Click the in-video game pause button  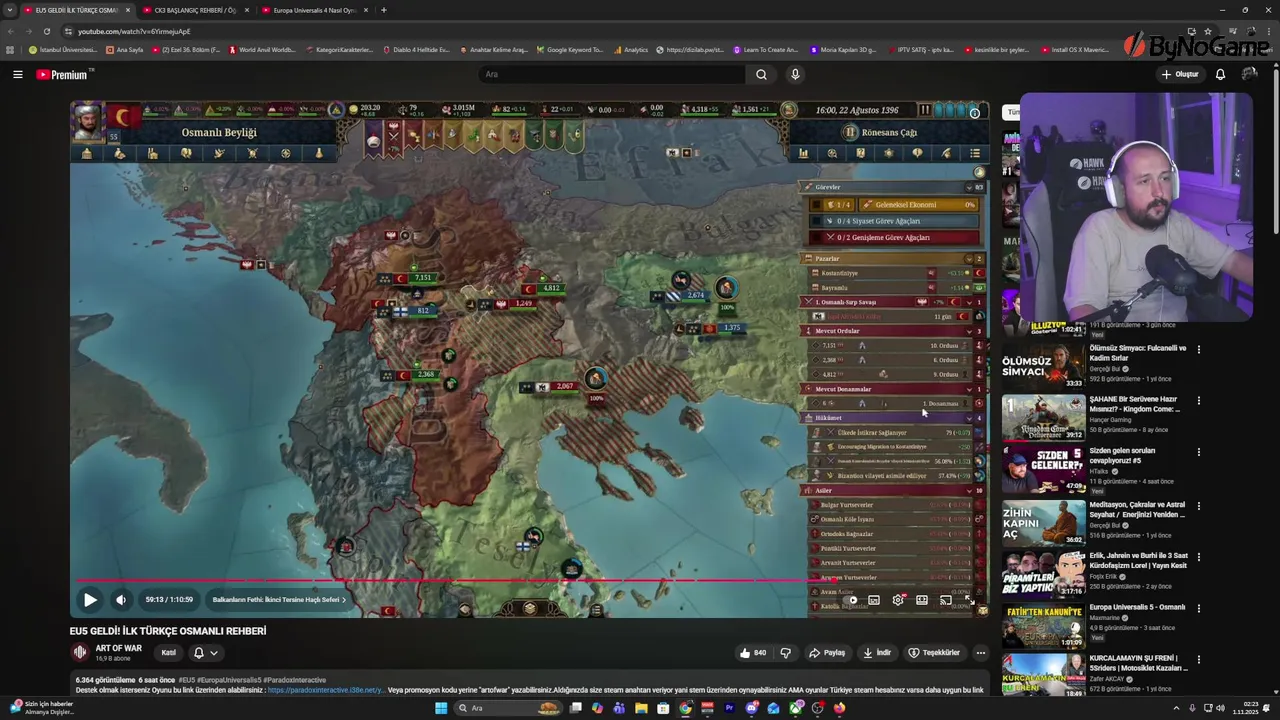pos(925,110)
